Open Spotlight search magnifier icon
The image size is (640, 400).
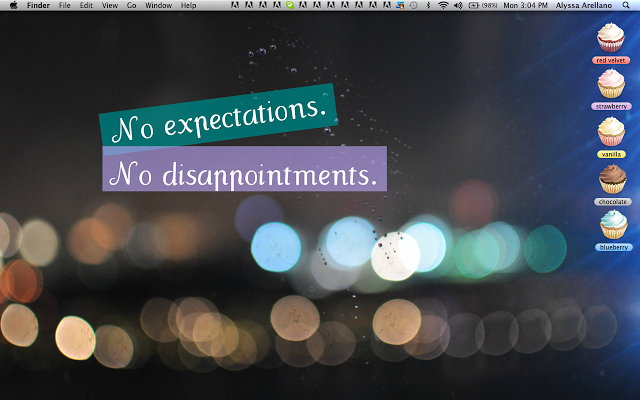627,6
